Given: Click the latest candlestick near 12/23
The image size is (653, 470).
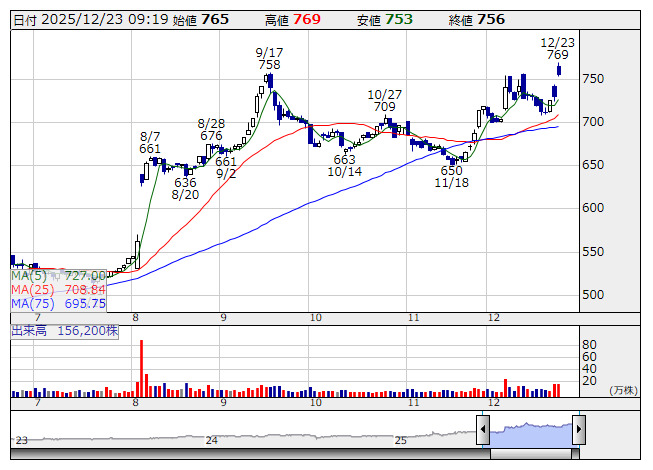Looking at the screenshot, I should pos(559,69).
